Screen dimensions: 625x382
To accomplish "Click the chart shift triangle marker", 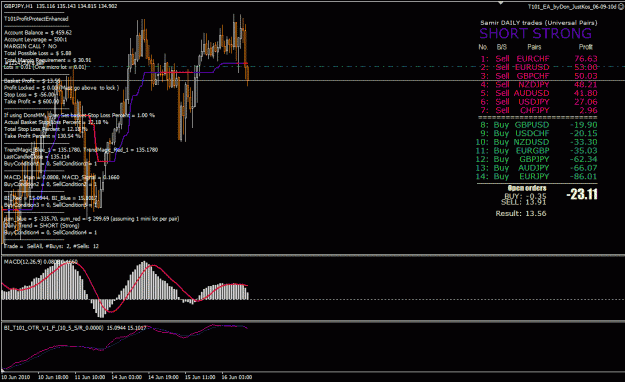I will (501, 3).
